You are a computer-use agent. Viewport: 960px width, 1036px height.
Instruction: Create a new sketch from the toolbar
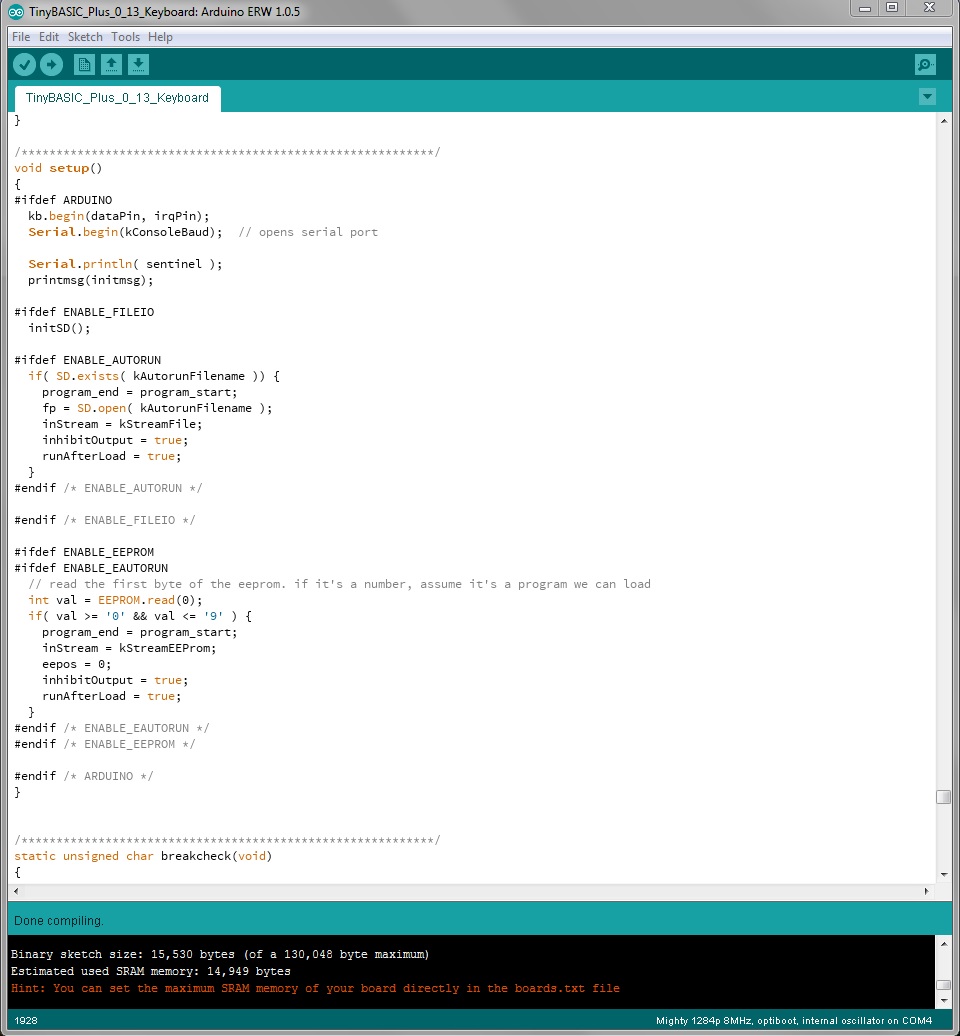coord(83,64)
